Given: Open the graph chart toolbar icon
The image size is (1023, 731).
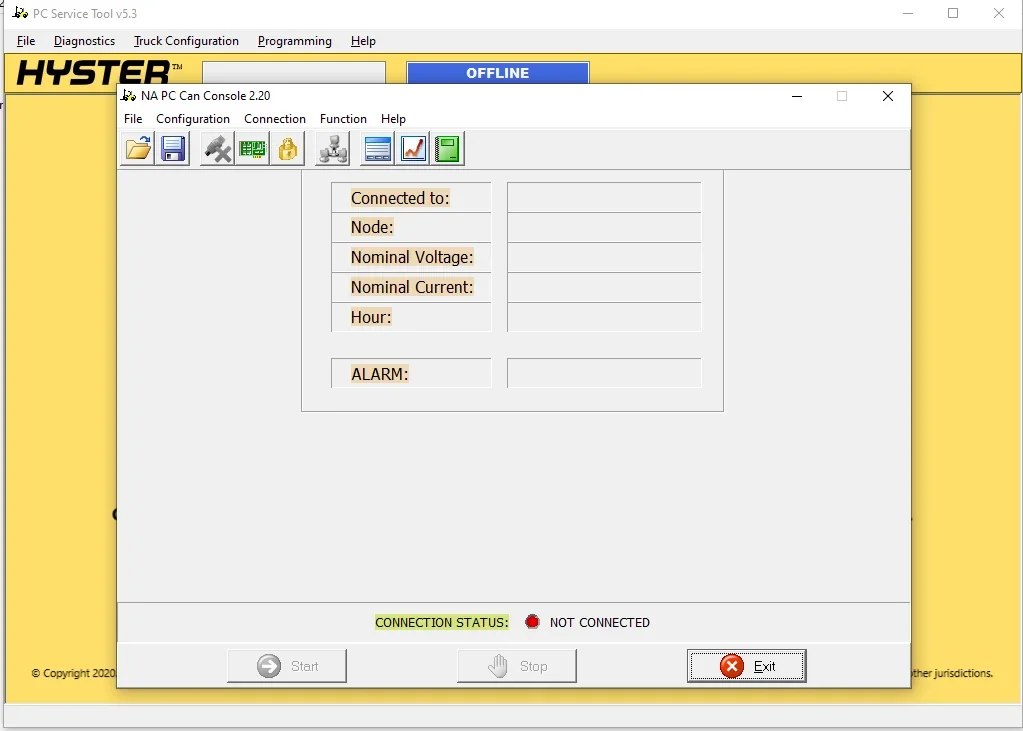Looking at the screenshot, I should click(x=412, y=148).
